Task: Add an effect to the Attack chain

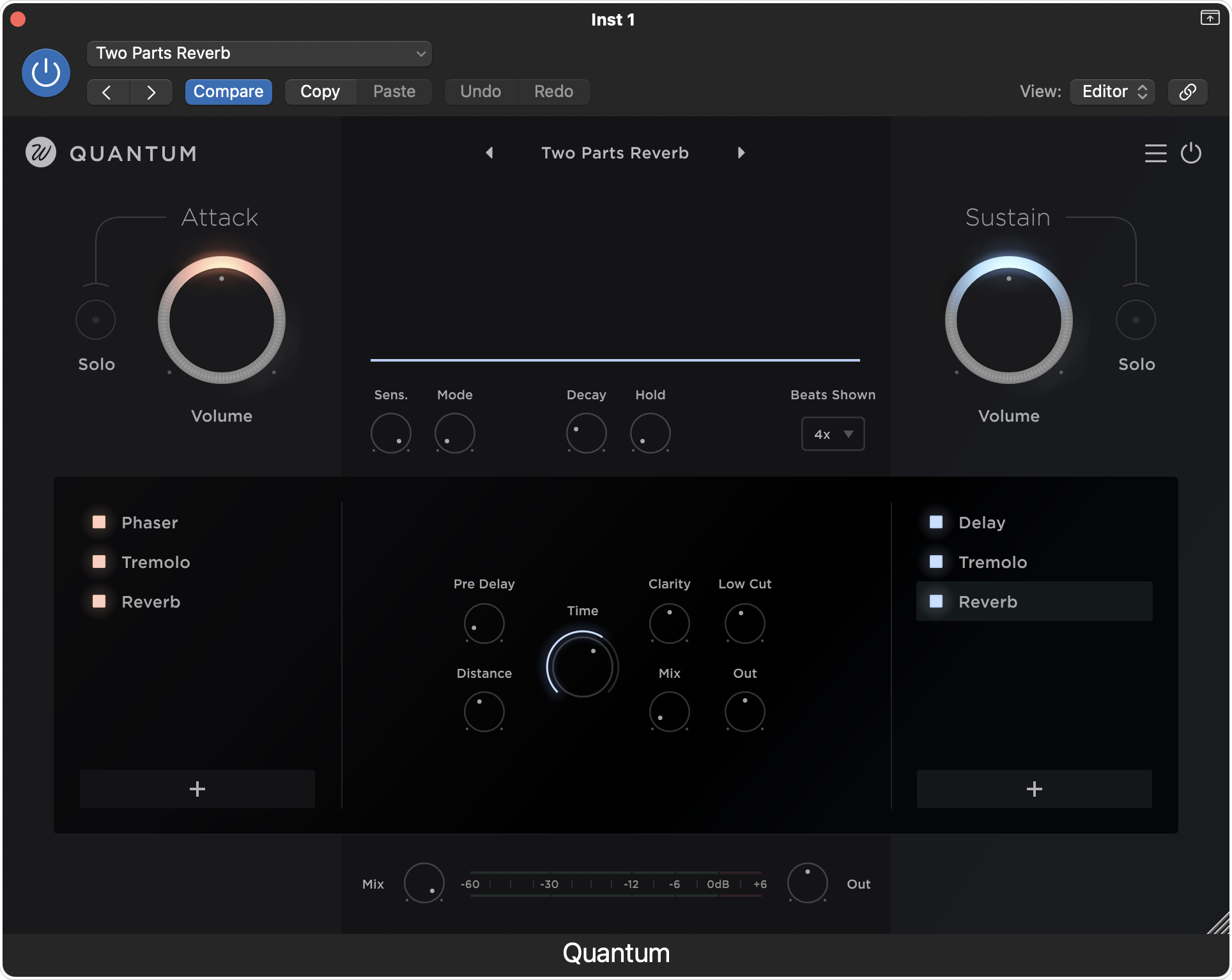Action: tap(197, 789)
